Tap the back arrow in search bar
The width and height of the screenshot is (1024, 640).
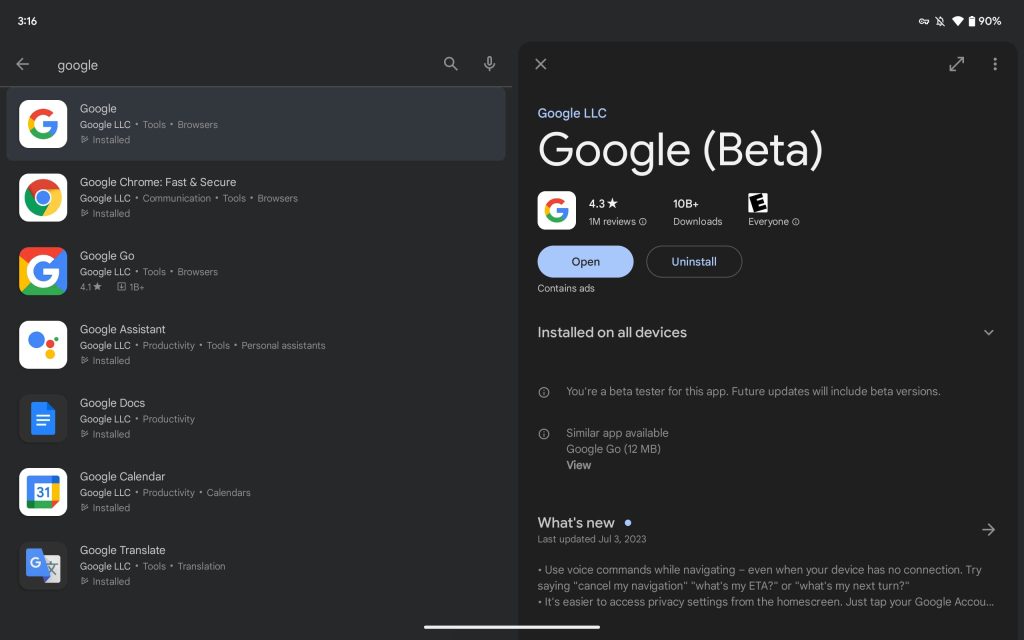[x=23, y=64]
